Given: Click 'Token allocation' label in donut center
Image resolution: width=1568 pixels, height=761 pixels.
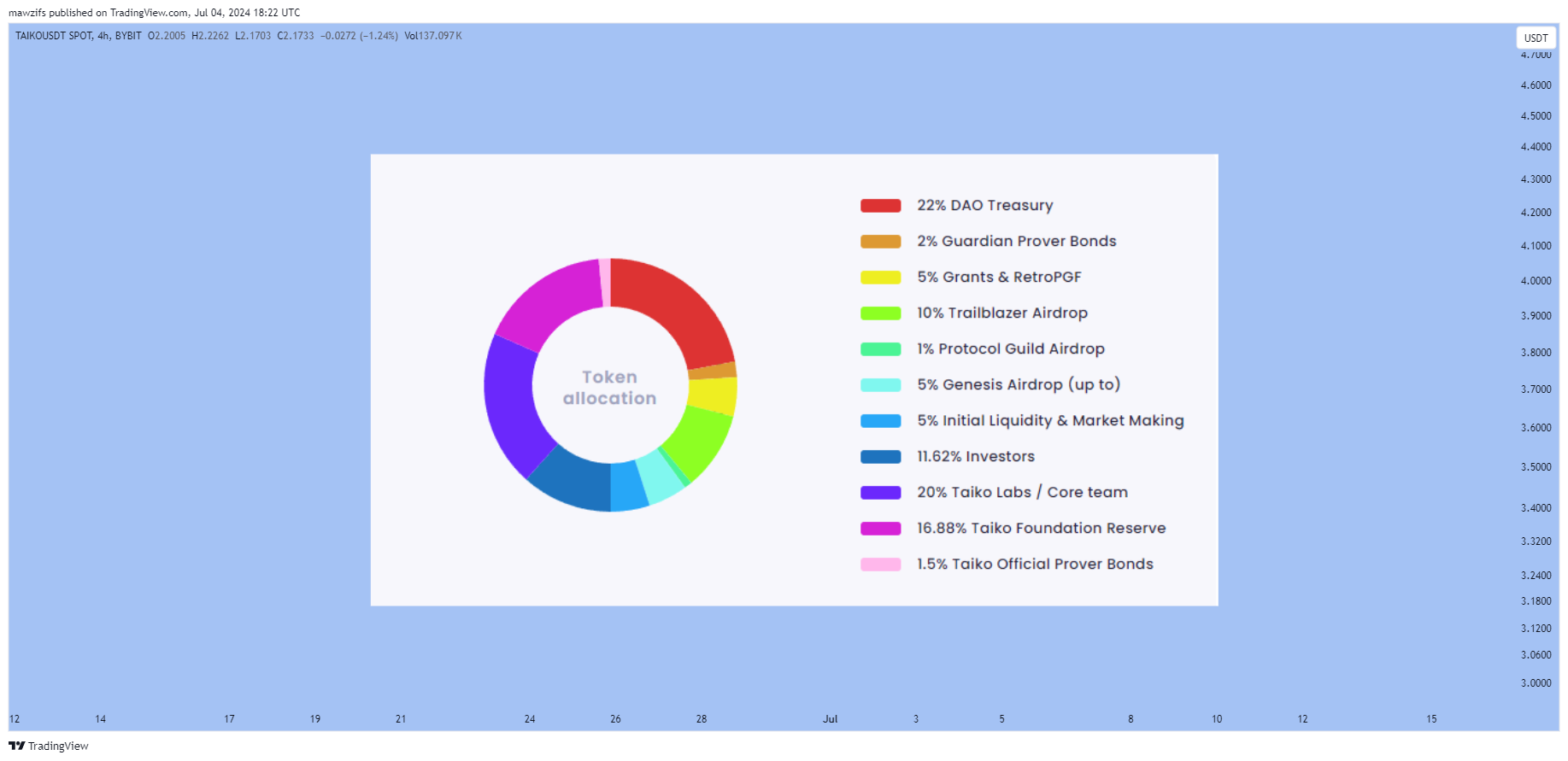Looking at the screenshot, I should [x=609, y=388].
